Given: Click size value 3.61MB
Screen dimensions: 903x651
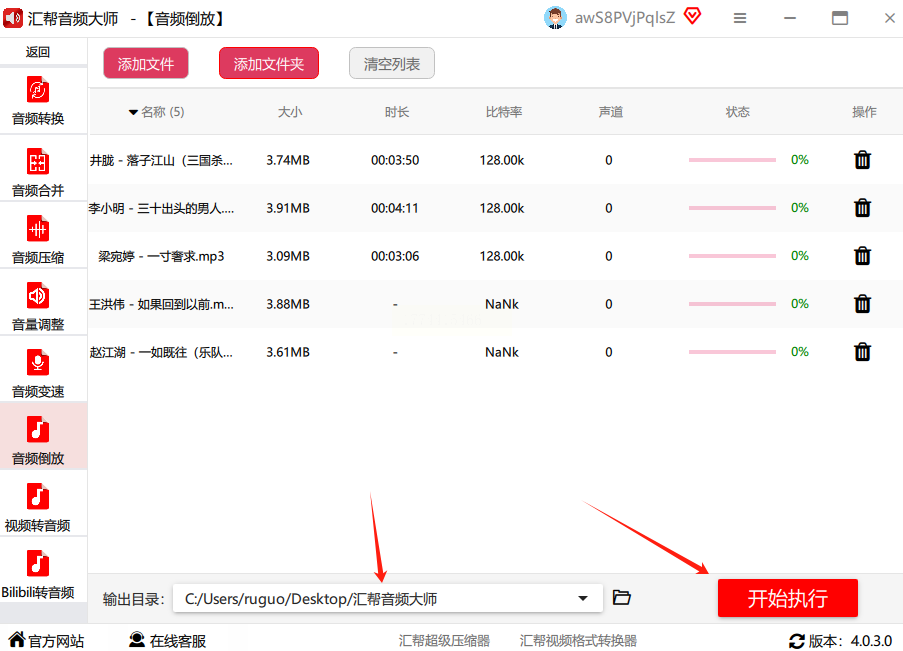Looking at the screenshot, I should point(288,352).
